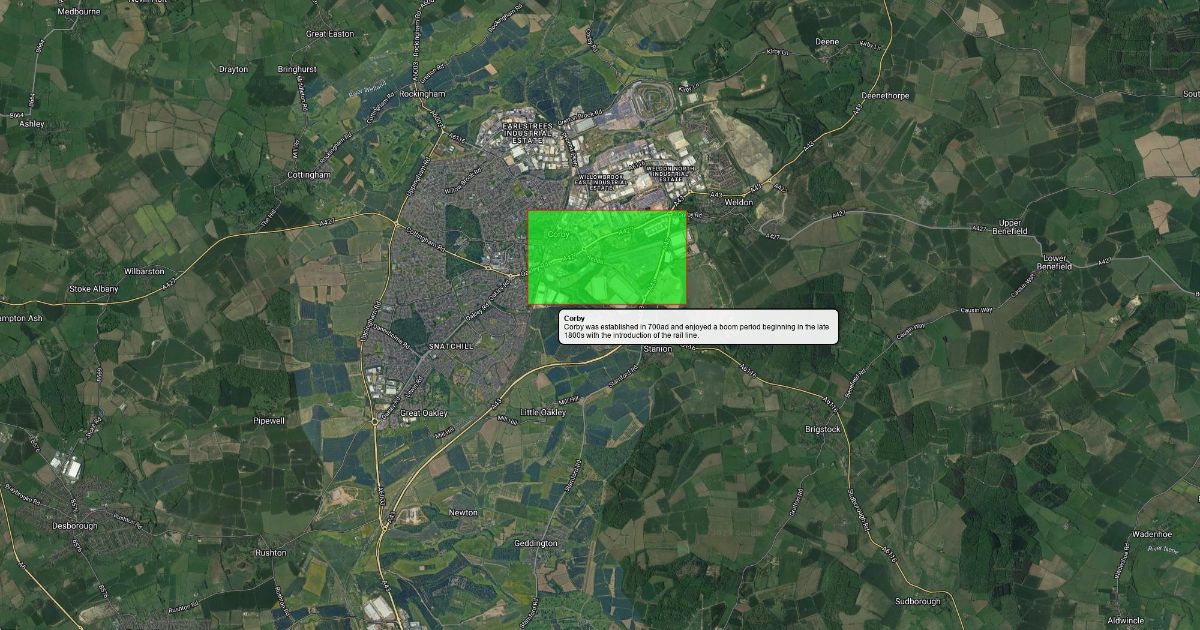1200x630 pixels.
Task: Click the Great Easton label
Action: coord(330,34)
